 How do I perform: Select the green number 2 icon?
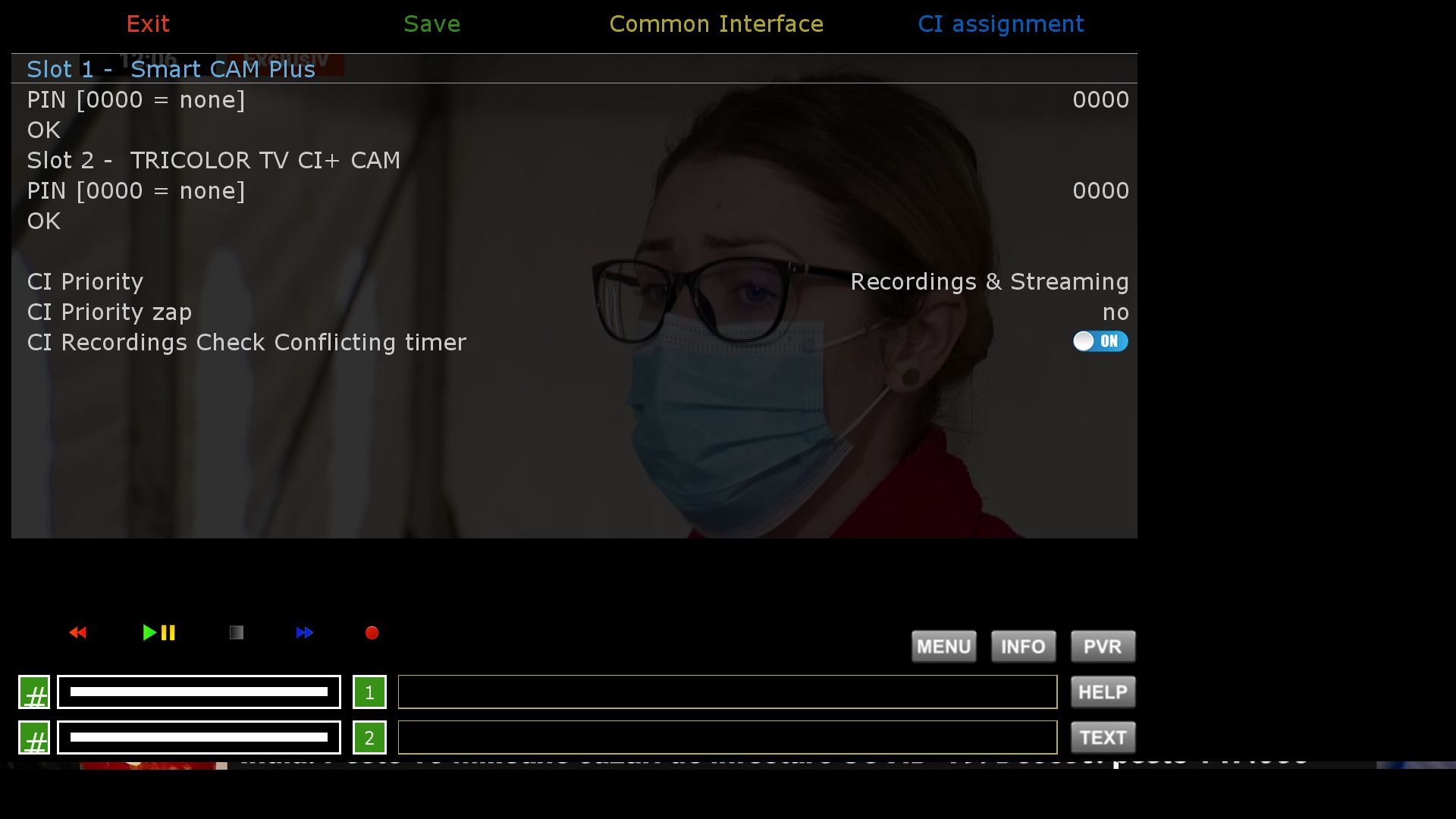[369, 738]
